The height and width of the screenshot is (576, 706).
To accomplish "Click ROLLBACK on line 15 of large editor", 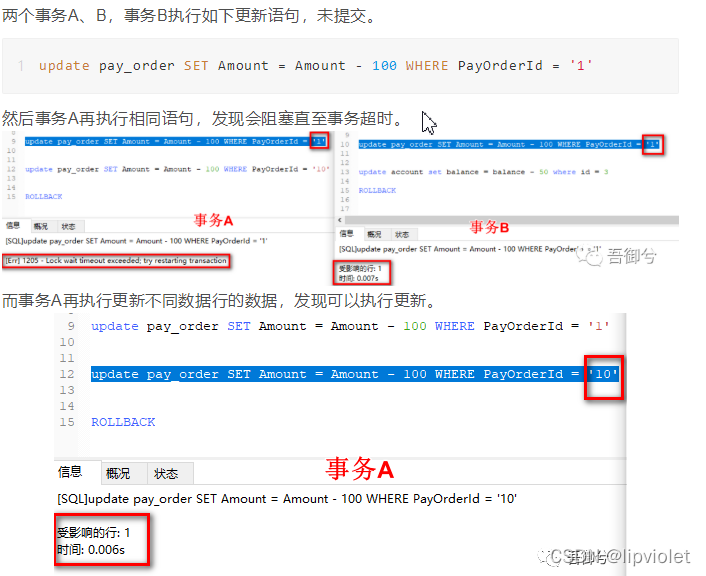I will click(123, 422).
